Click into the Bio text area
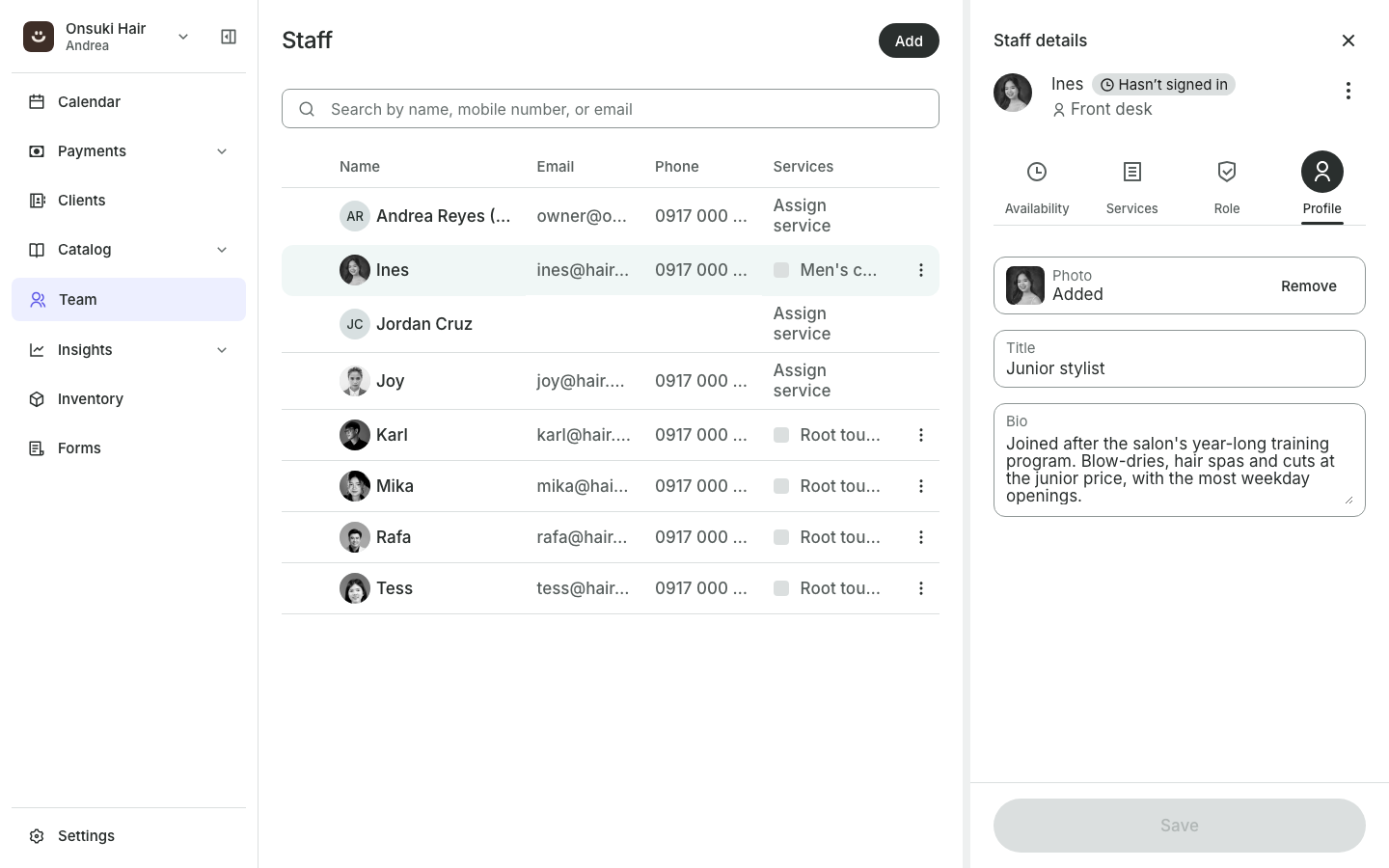This screenshot has height=868, width=1389. tap(1180, 460)
